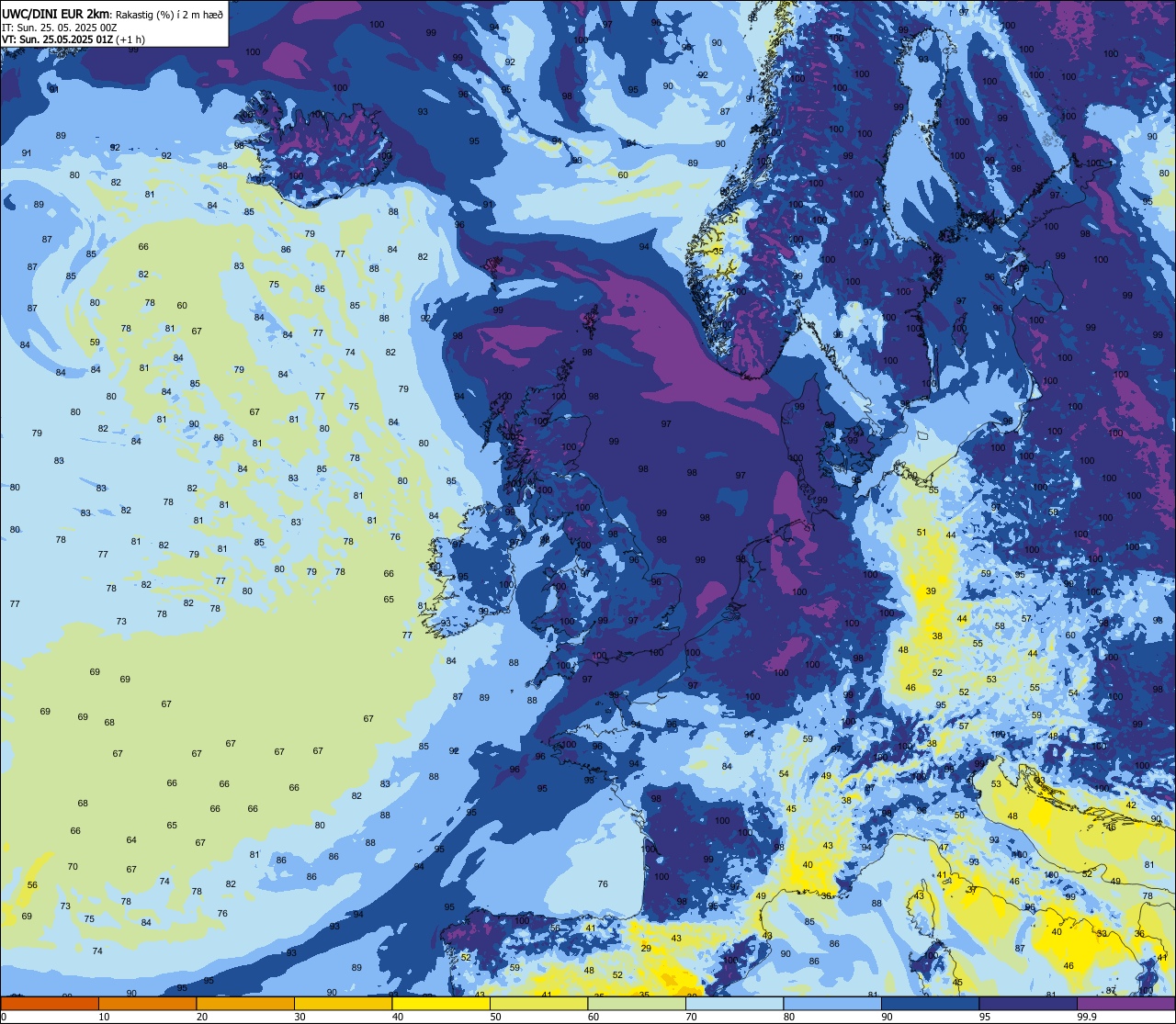This screenshot has height=1024, width=1176.
Task: Click the humidity value '39' in the yellow area over Poland
Action: (x=932, y=591)
